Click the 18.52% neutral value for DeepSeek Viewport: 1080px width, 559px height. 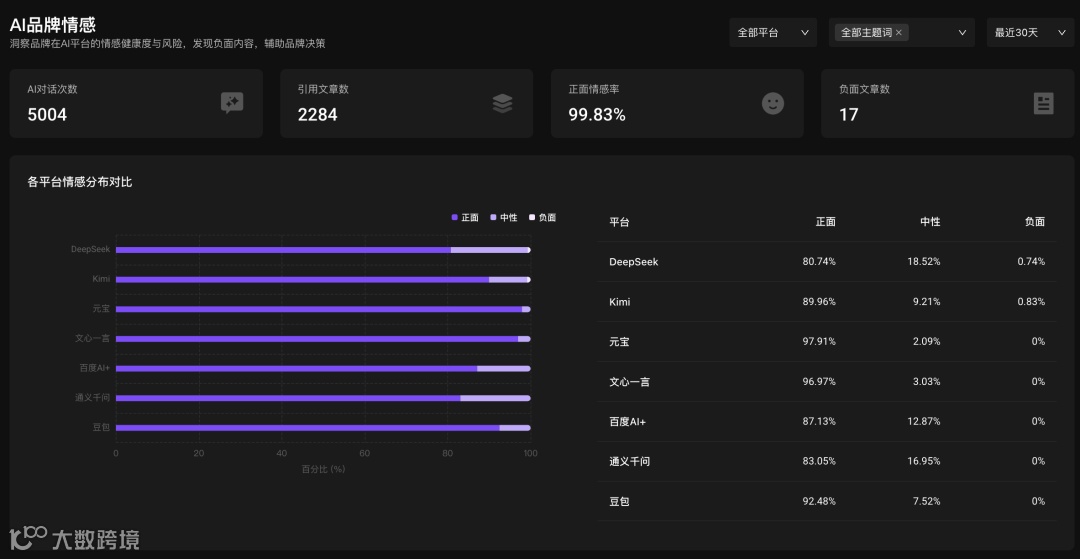[x=924, y=262]
